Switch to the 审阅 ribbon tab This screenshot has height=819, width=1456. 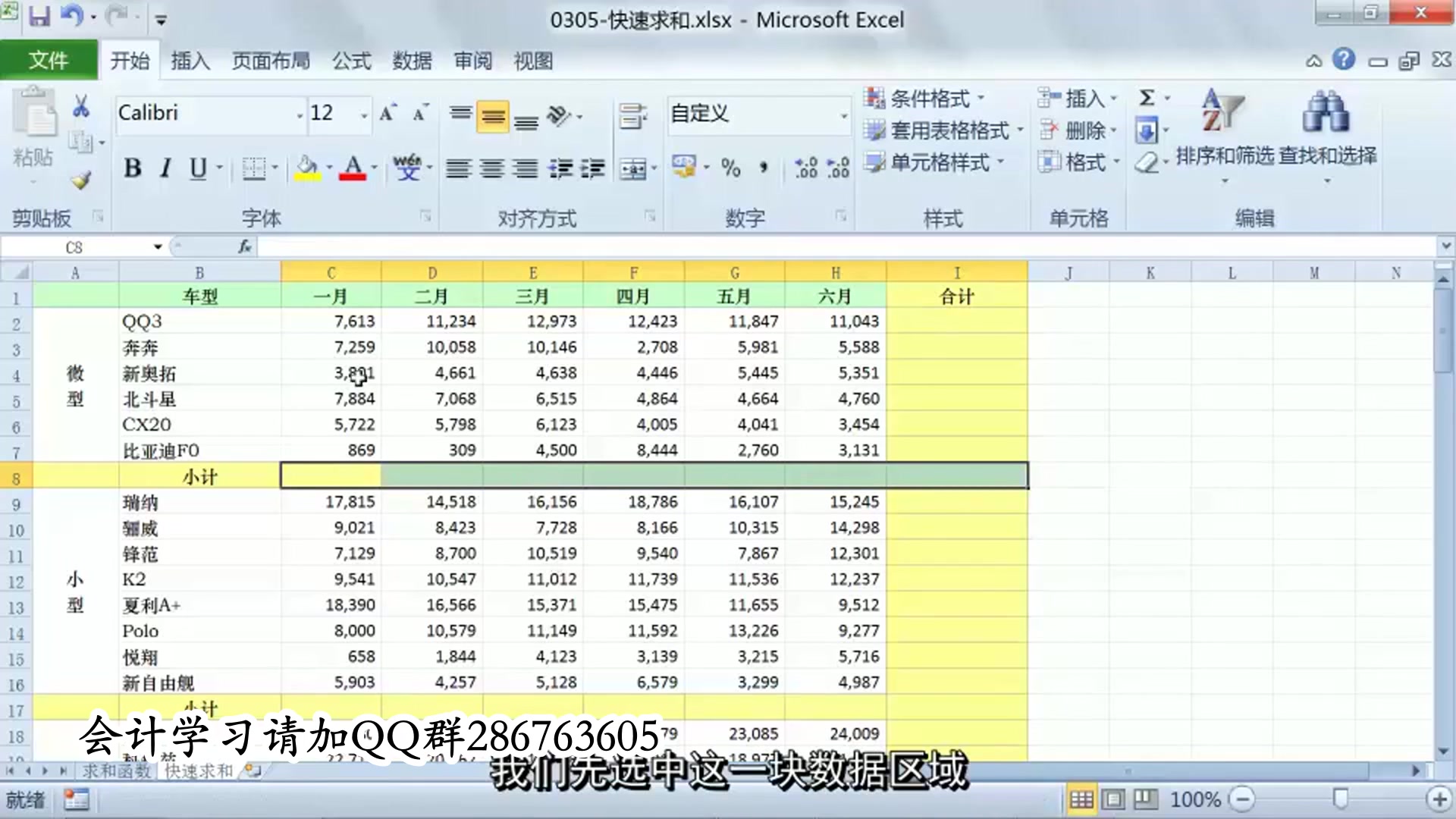click(472, 61)
